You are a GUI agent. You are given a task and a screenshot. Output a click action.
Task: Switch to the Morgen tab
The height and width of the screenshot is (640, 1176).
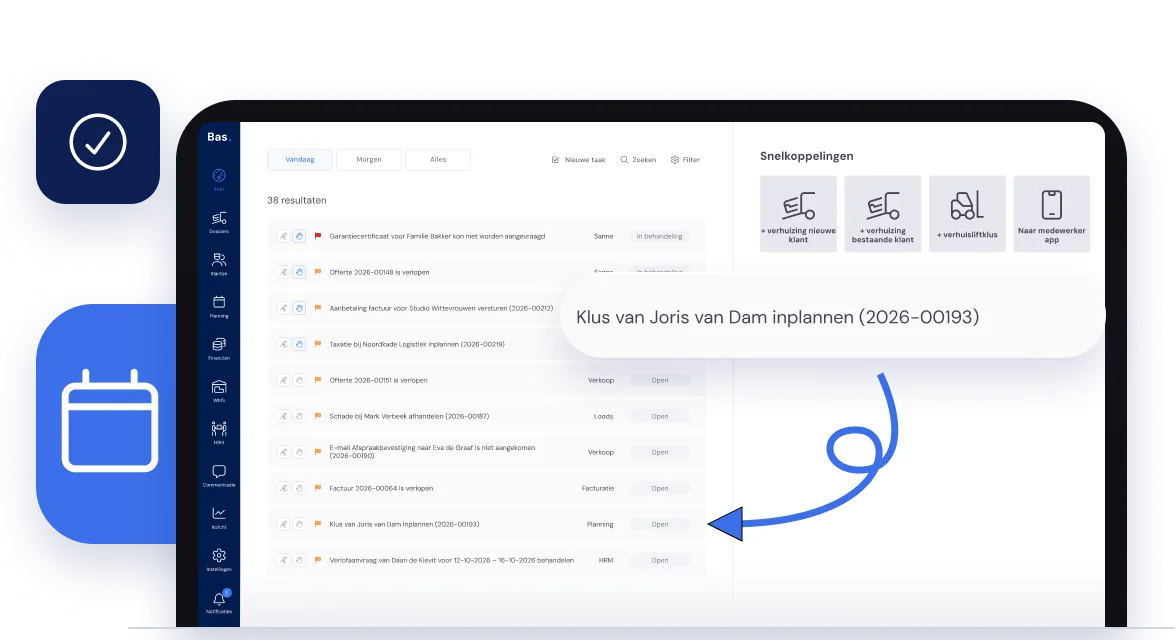pyautogui.click(x=369, y=160)
